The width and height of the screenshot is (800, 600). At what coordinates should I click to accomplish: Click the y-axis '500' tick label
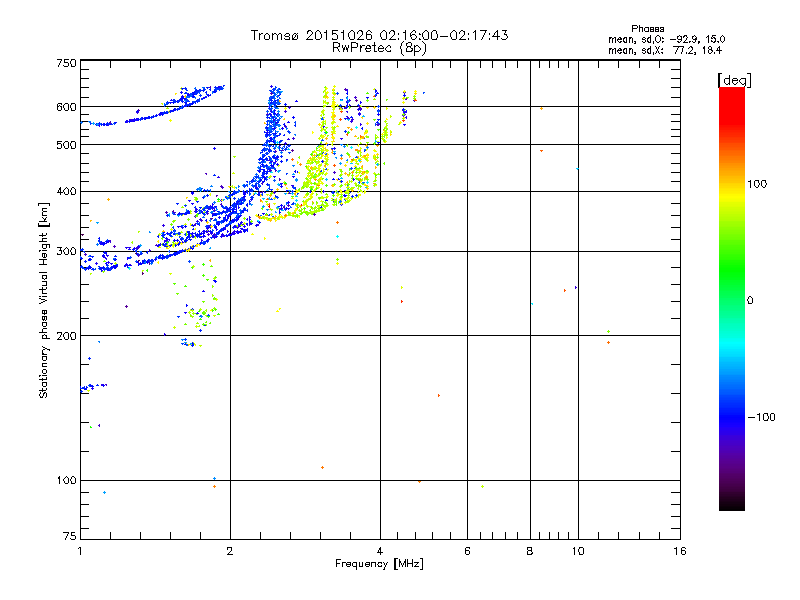[x=66, y=145]
